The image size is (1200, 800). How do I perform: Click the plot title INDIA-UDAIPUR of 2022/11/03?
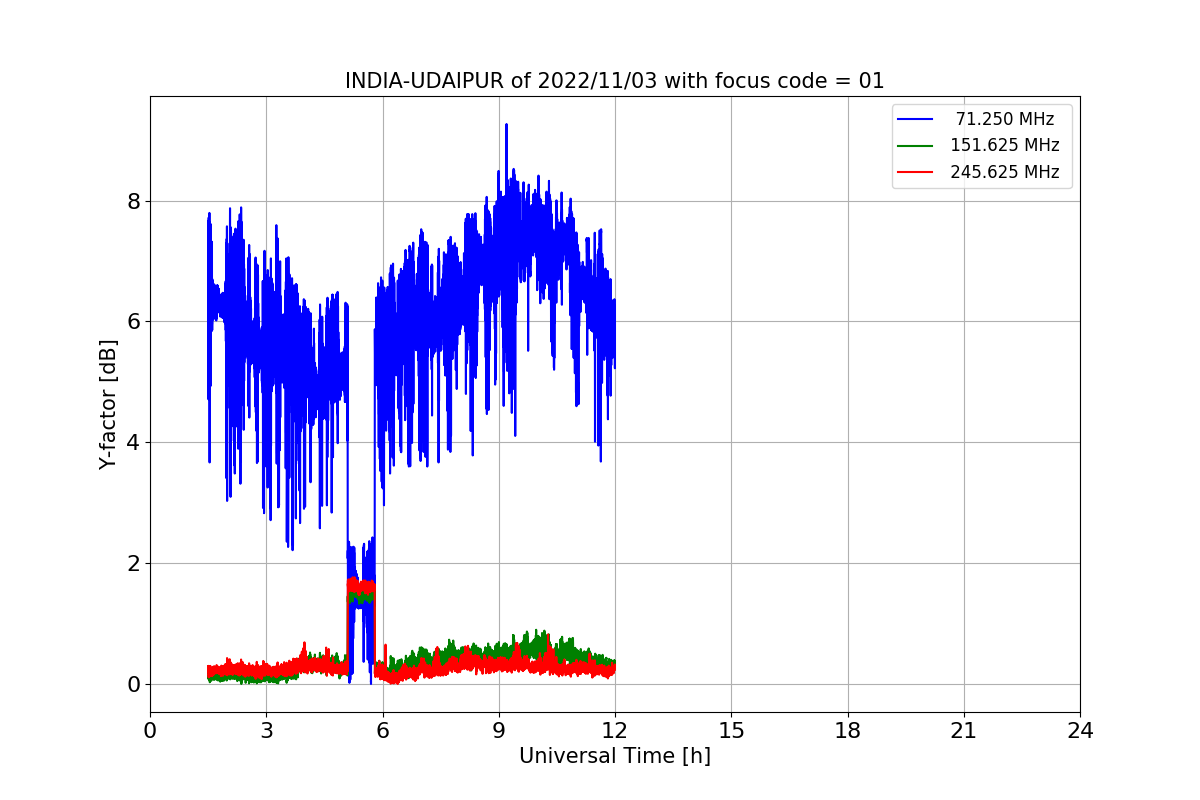614,81
